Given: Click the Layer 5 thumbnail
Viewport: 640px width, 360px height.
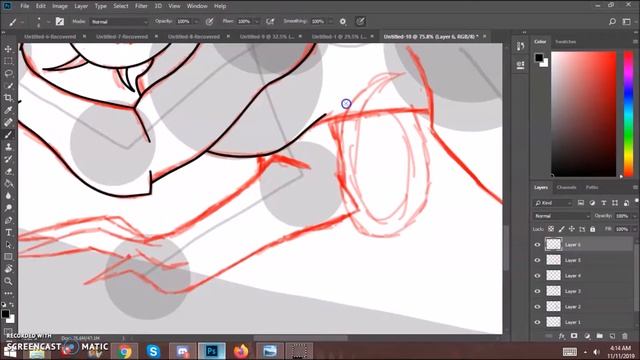Looking at the screenshot, I should coord(553,260).
